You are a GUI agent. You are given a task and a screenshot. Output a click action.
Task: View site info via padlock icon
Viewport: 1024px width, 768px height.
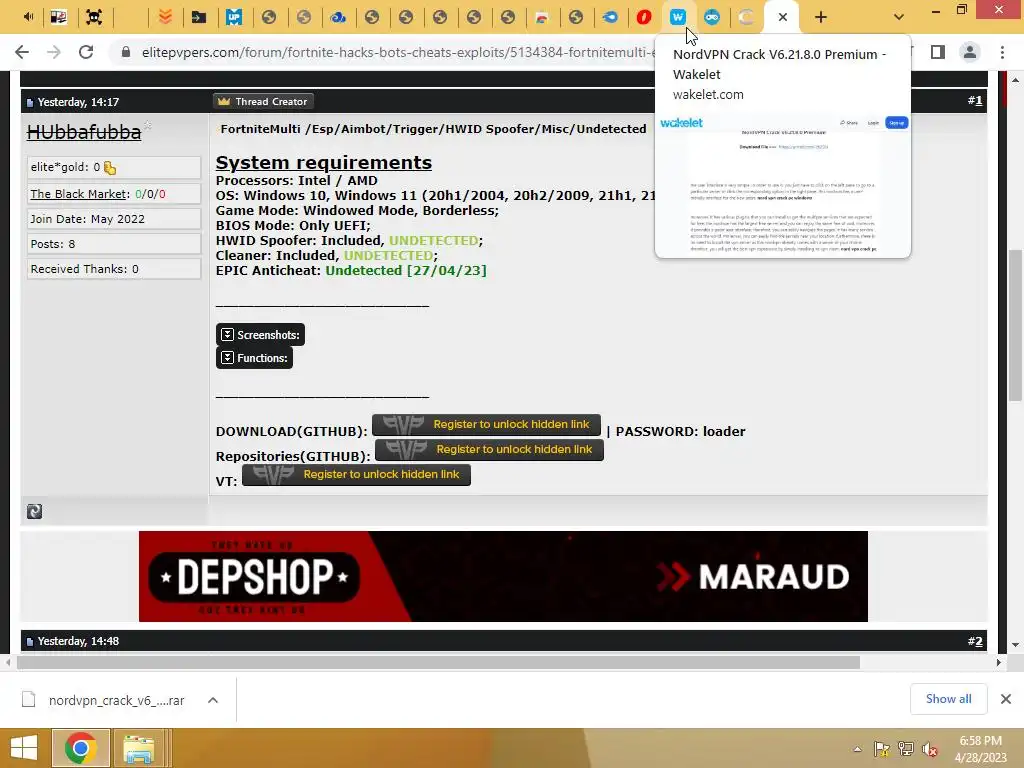click(x=125, y=52)
